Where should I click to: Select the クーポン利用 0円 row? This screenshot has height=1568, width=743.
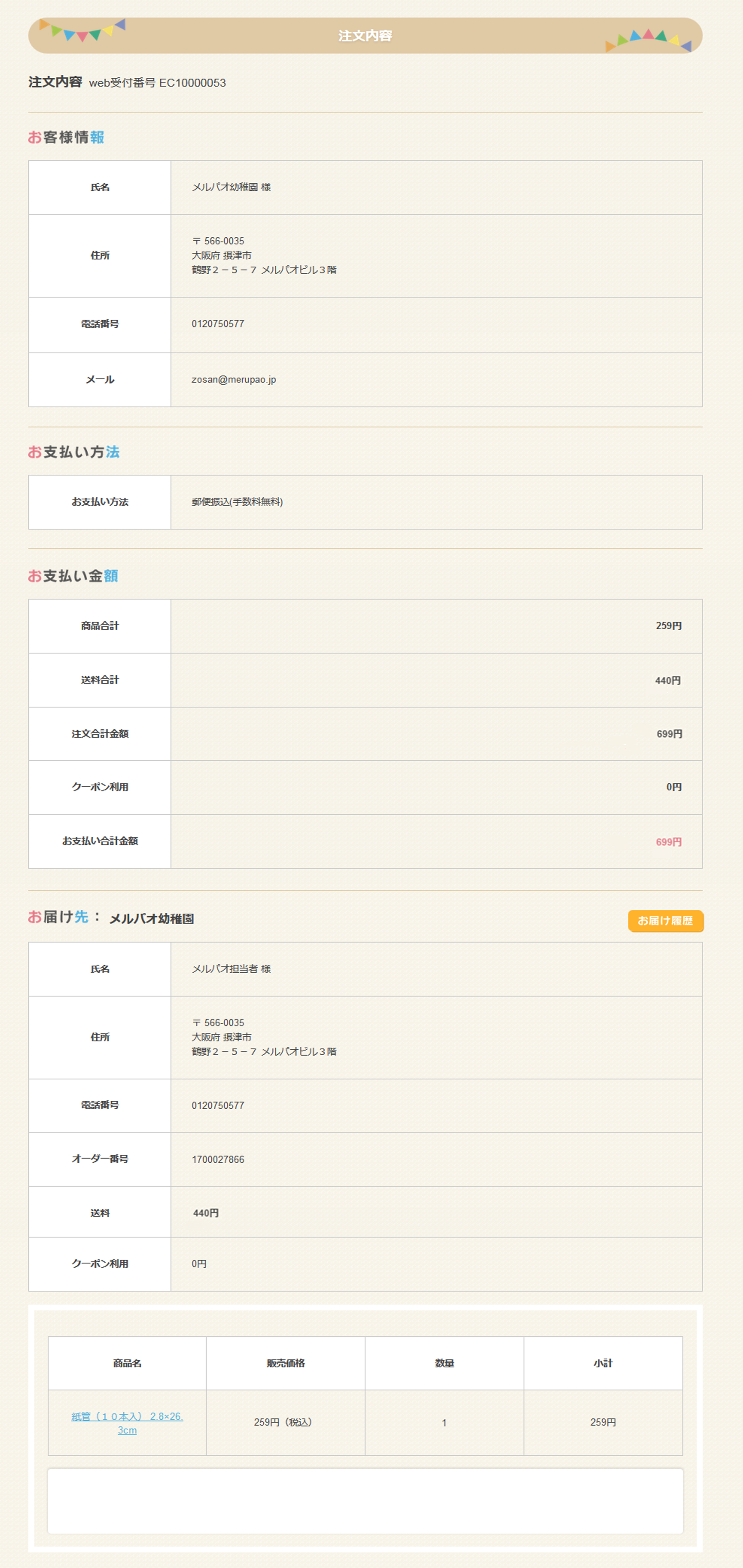tap(365, 787)
